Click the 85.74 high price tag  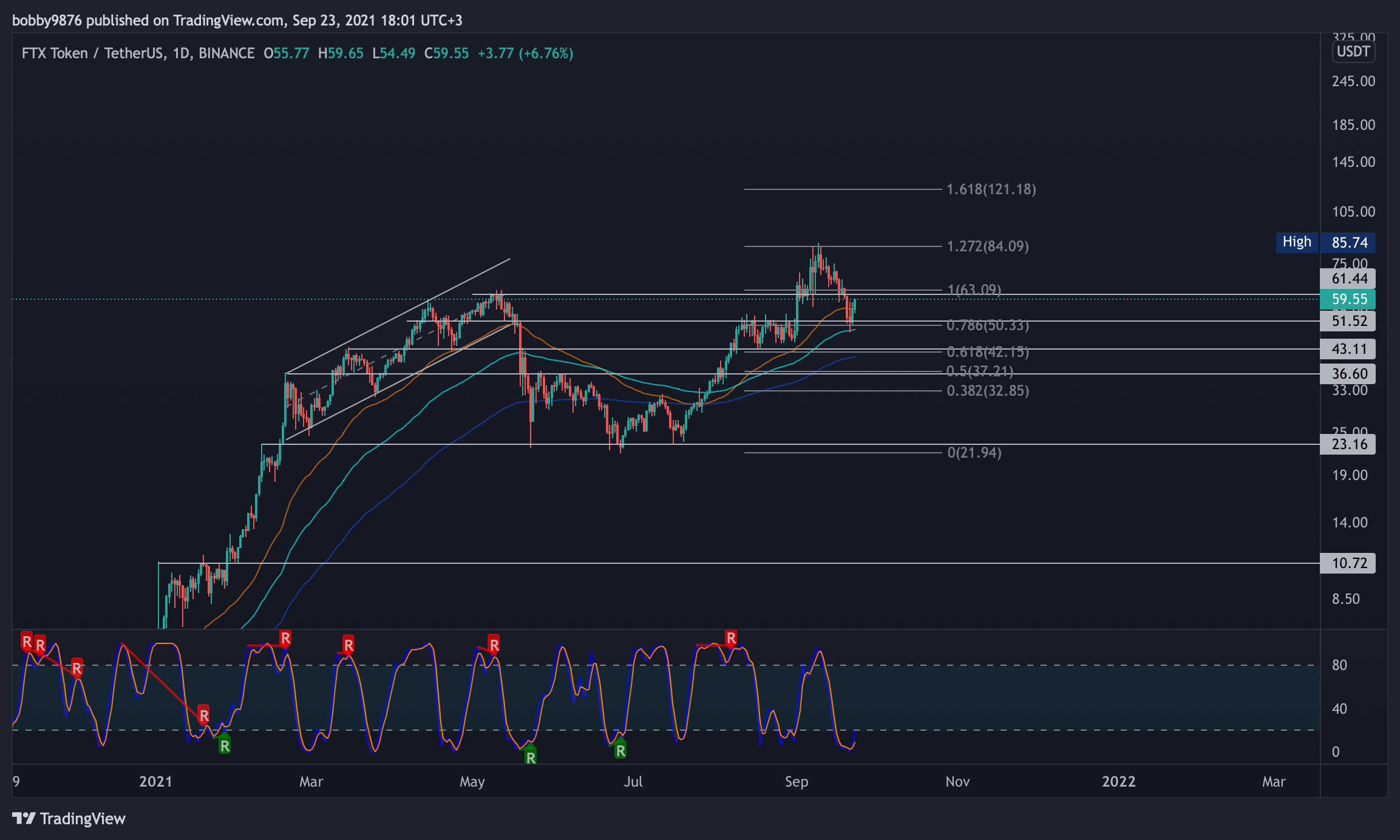click(1348, 243)
